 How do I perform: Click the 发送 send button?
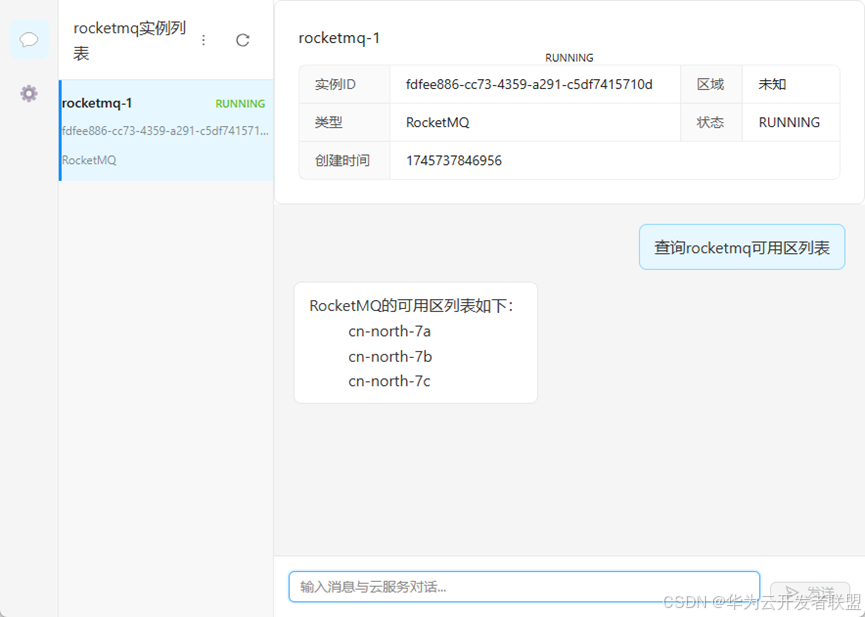tap(810, 593)
